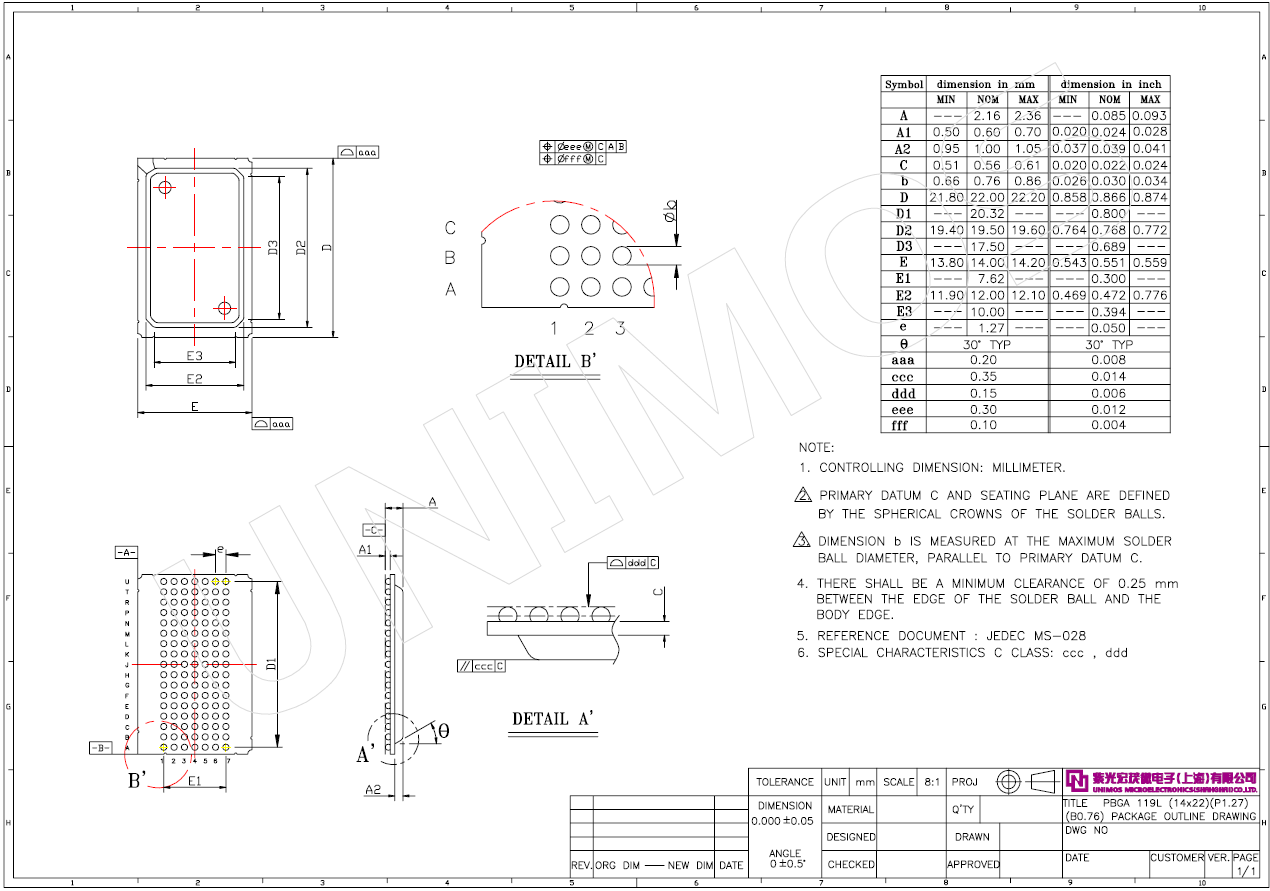Select the DETAIL B' title label
This screenshot has height=891, width=1270.
point(555,361)
